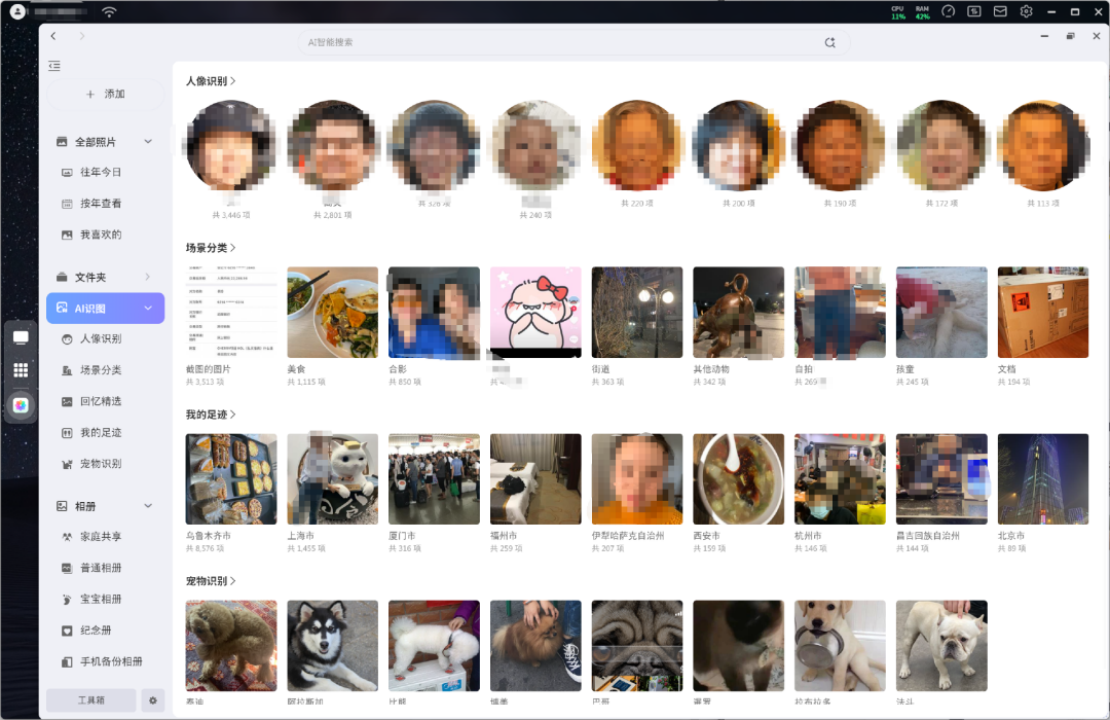Screen dimensions: 1110x720
Task: Open the settings gear beside 工具箱
Action: [x=153, y=700]
